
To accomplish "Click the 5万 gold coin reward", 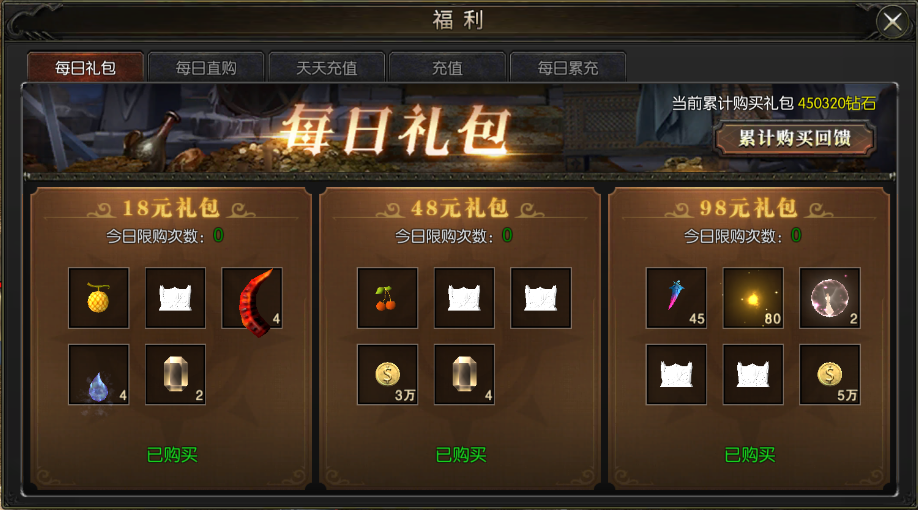I will 830,375.
